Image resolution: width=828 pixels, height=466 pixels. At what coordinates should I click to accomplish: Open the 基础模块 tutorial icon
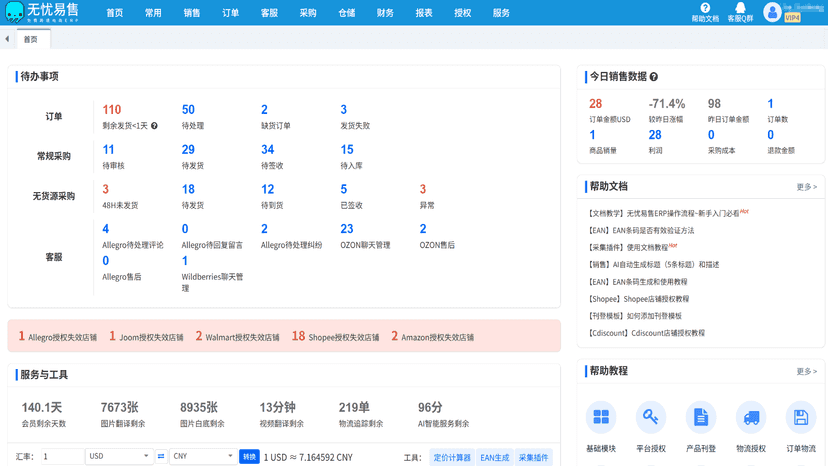coord(601,417)
